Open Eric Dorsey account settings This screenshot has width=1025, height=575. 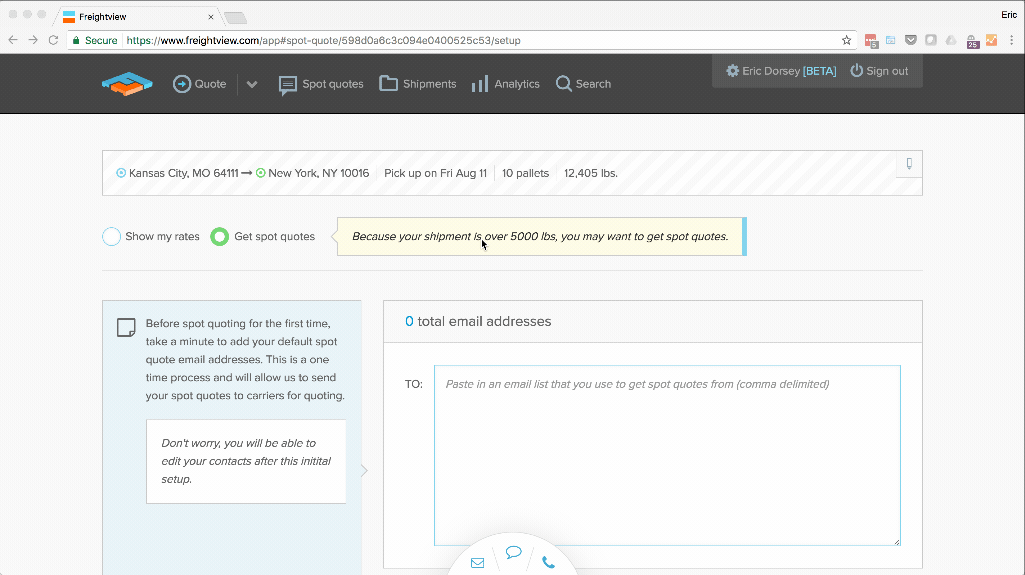click(781, 71)
